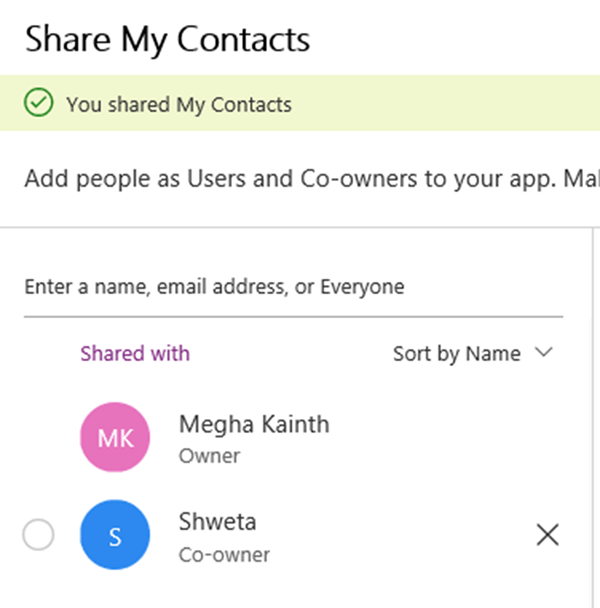This screenshot has width=600, height=608.
Task: Click the You shared My Contacts message
Action: click(179, 104)
